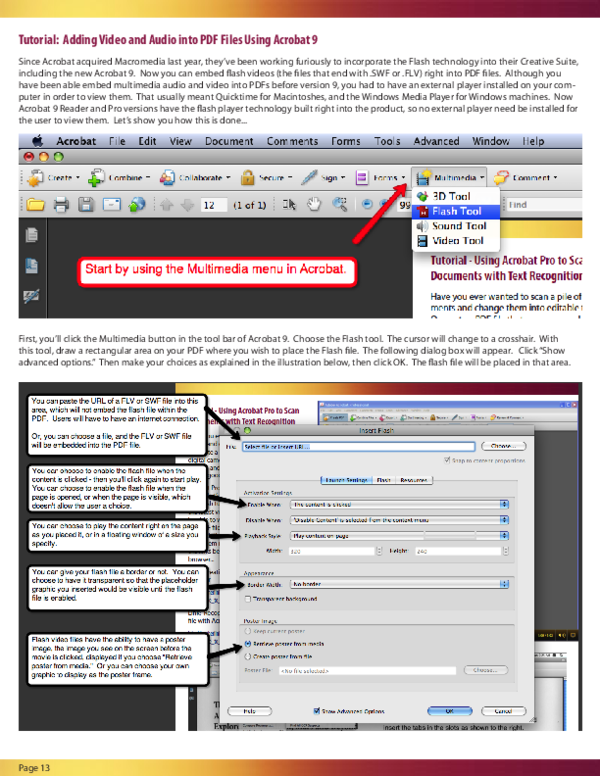
Task: Open the Acrobat application menu
Action: coord(76,141)
